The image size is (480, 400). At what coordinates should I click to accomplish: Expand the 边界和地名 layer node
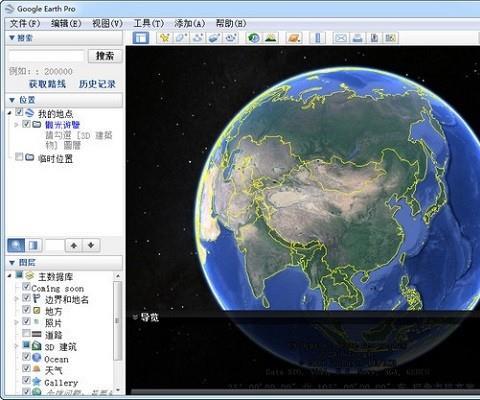pos(16,299)
